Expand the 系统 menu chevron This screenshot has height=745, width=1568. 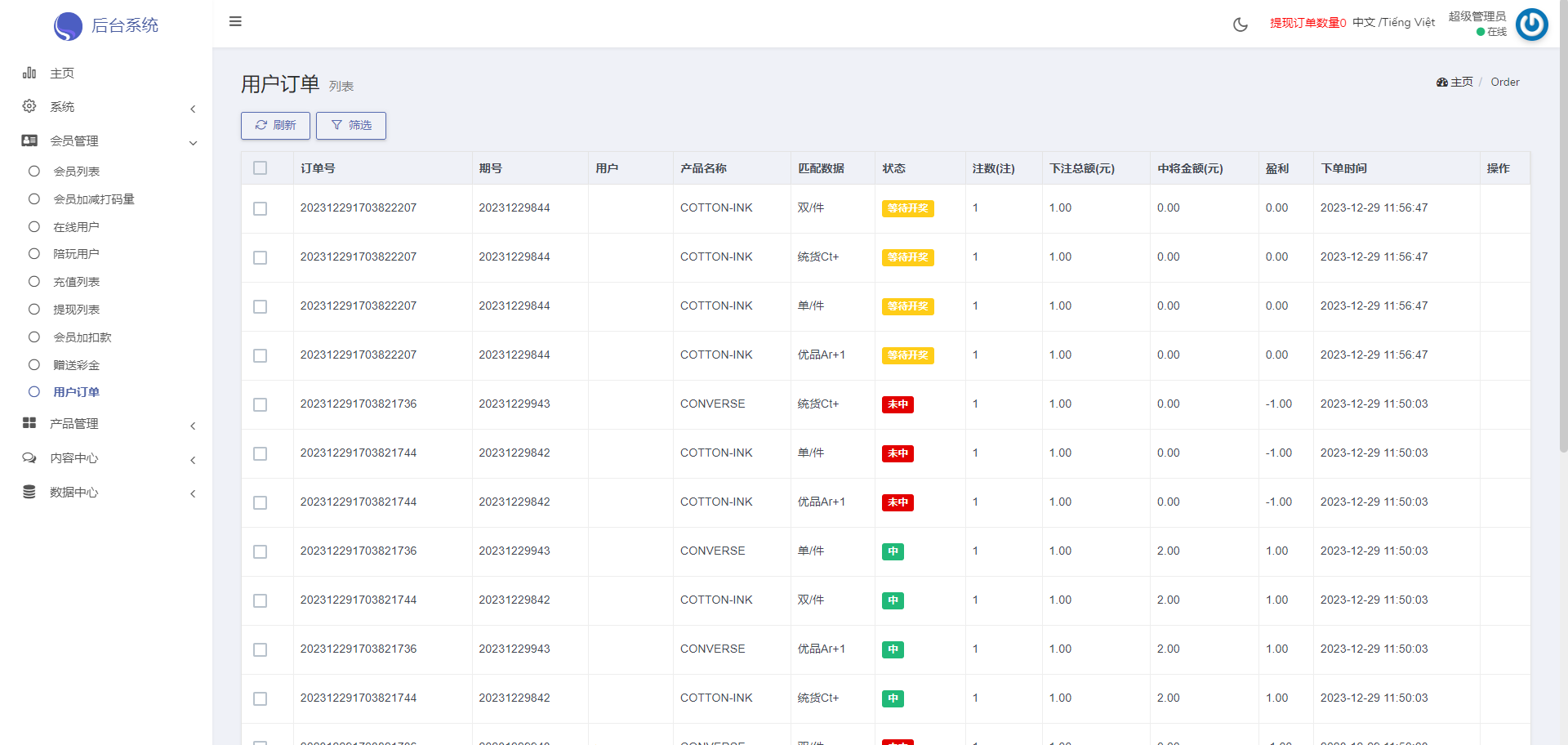(x=193, y=109)
